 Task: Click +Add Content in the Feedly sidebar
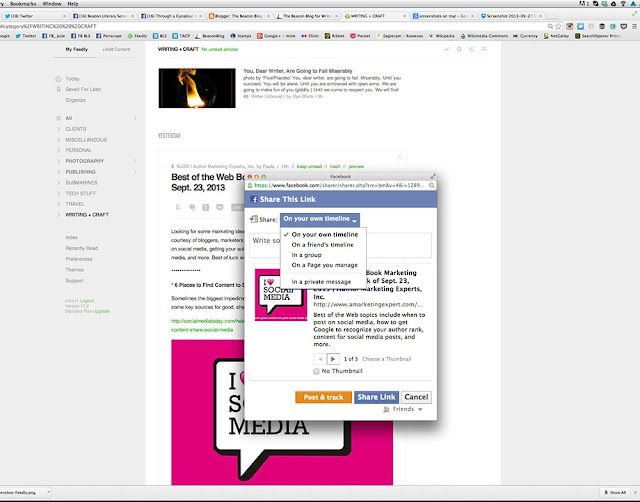[116, 49]
